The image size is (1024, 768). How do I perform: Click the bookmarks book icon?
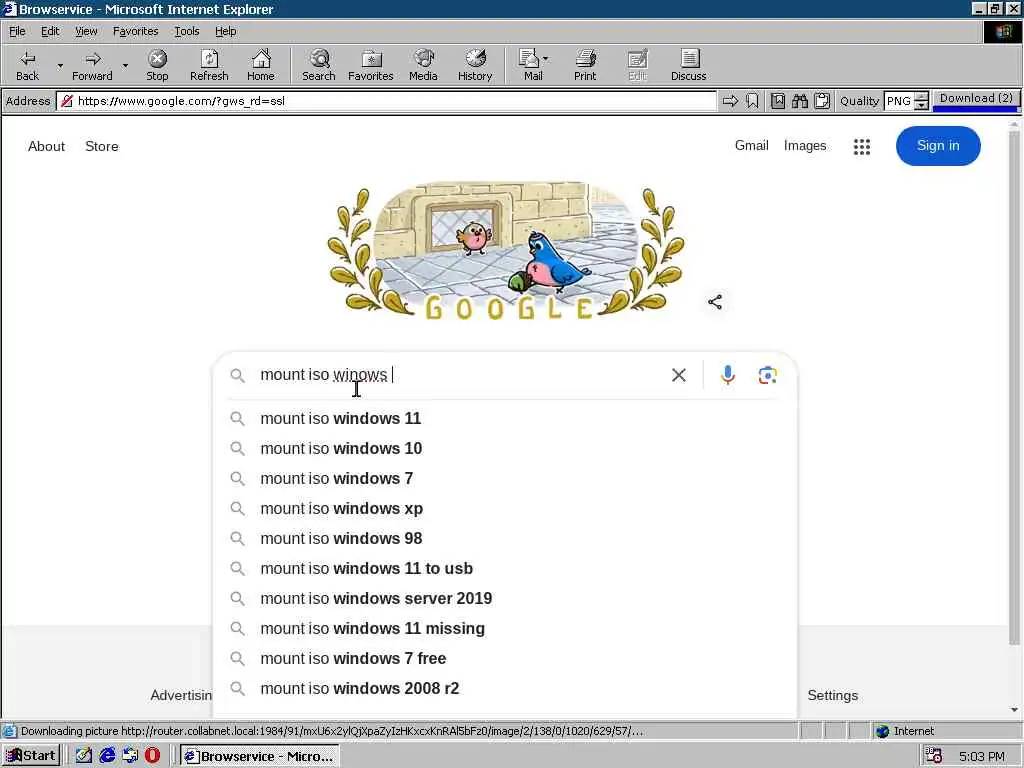pyautogui.click(x=778, y=101)
